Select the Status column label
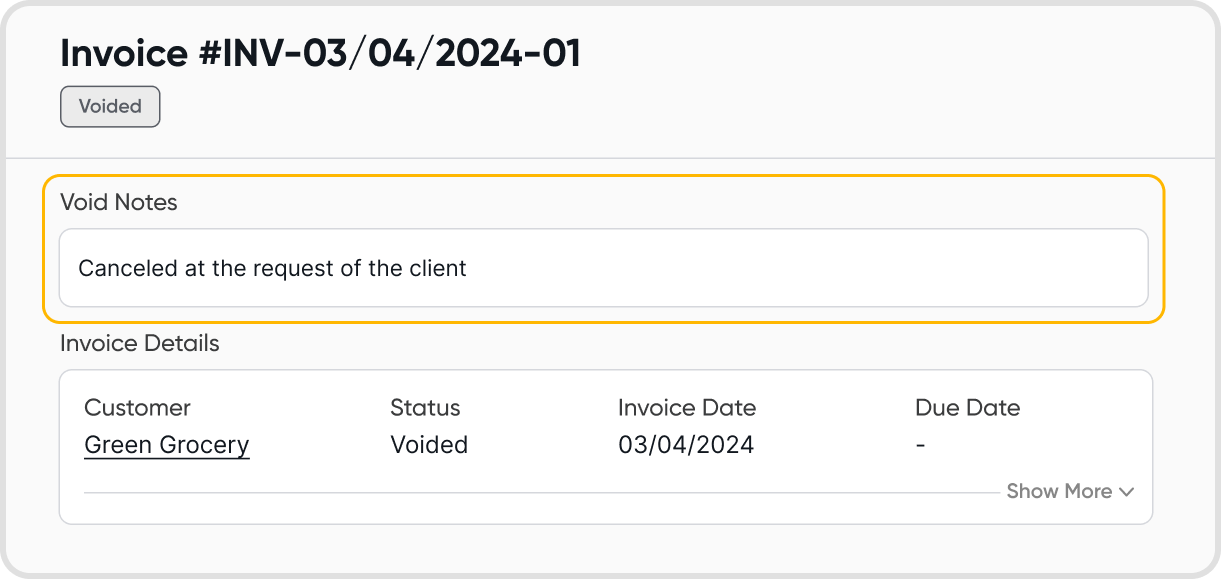 [425, 408]
